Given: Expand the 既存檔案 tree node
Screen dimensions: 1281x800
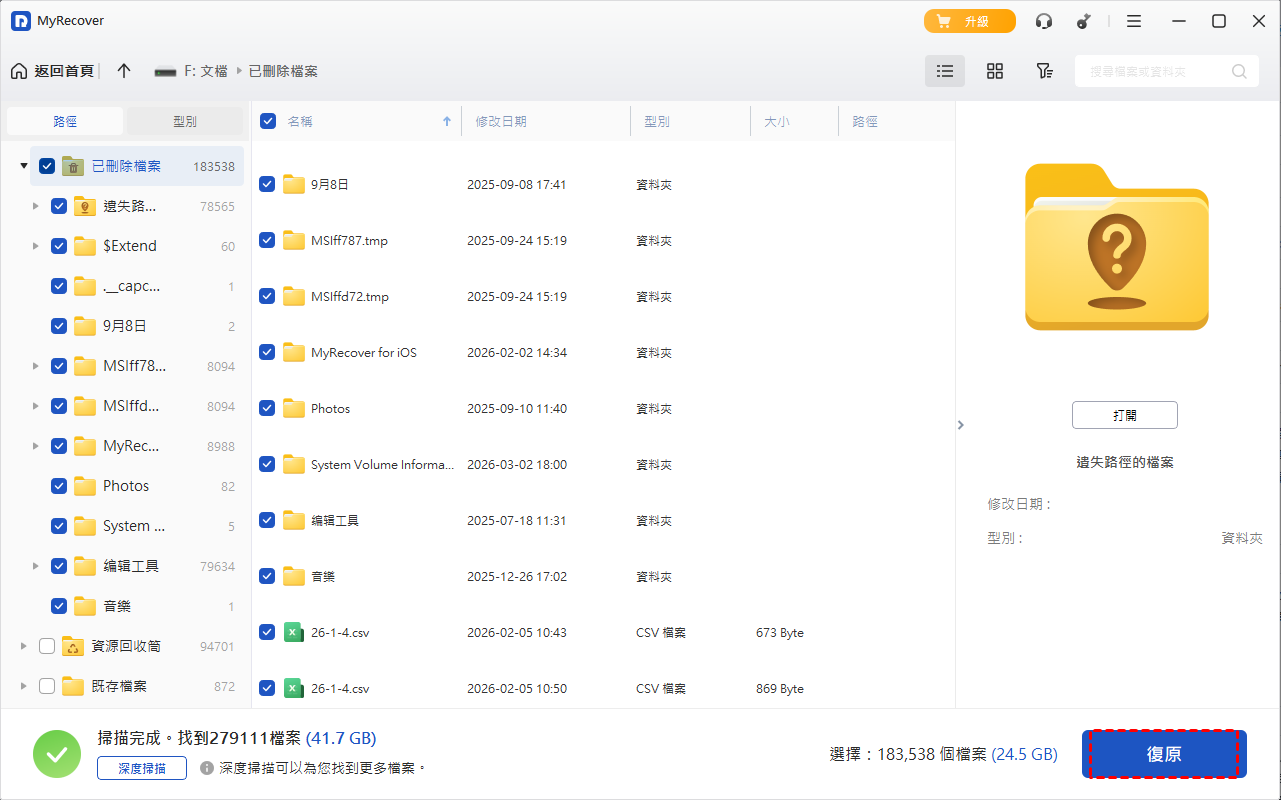Looking at the screenshot, I should pos(23,686).
